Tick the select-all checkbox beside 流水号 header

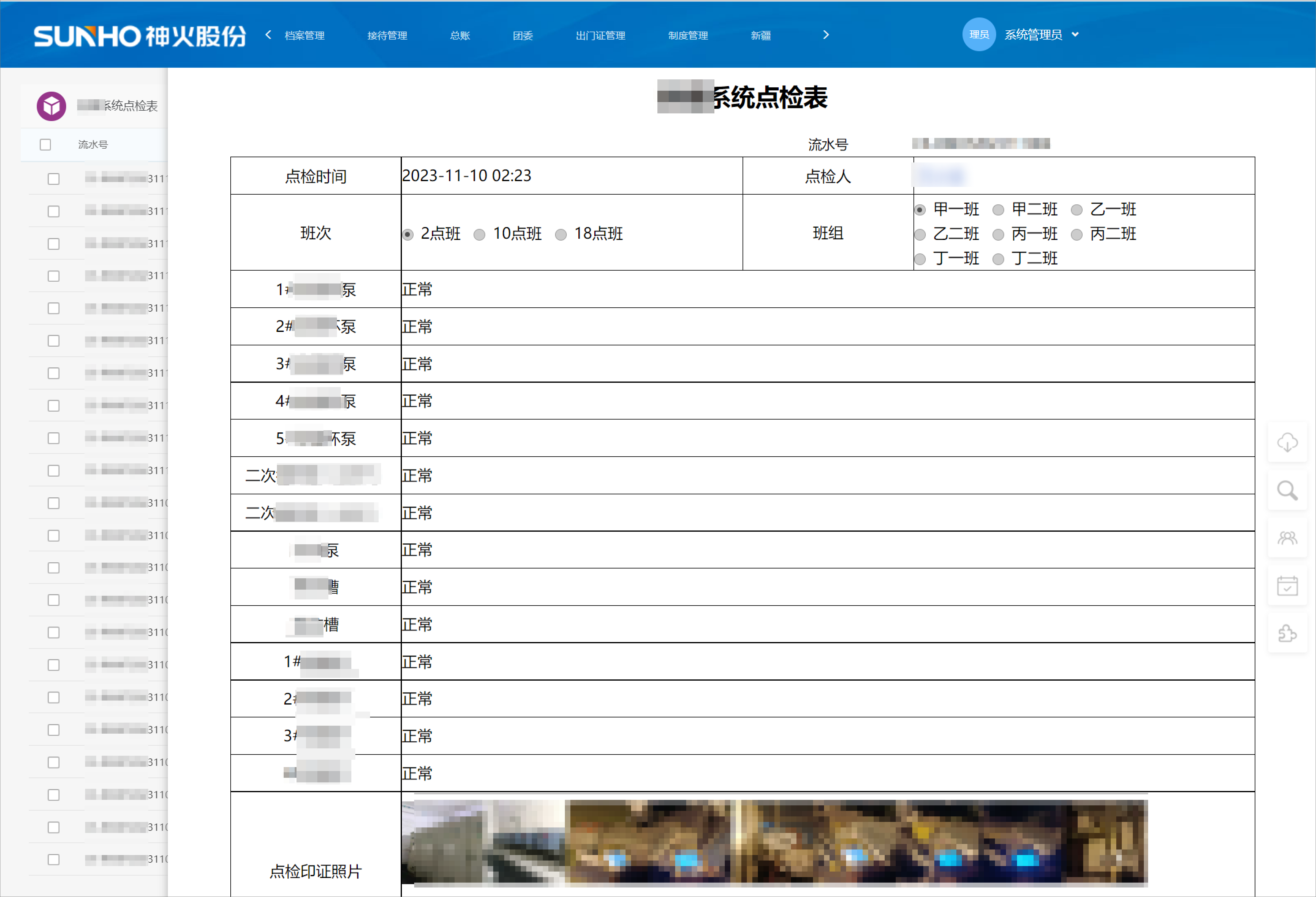pos(45,145)
